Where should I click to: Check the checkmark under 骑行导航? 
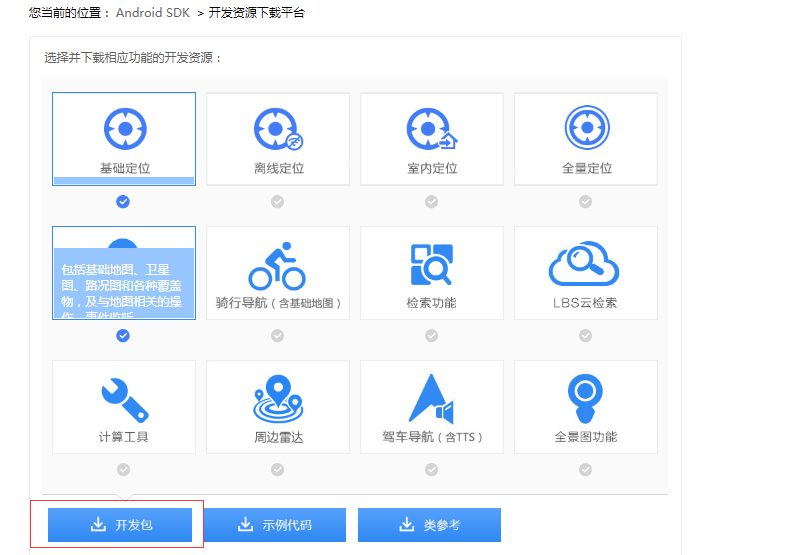[277, 336]
